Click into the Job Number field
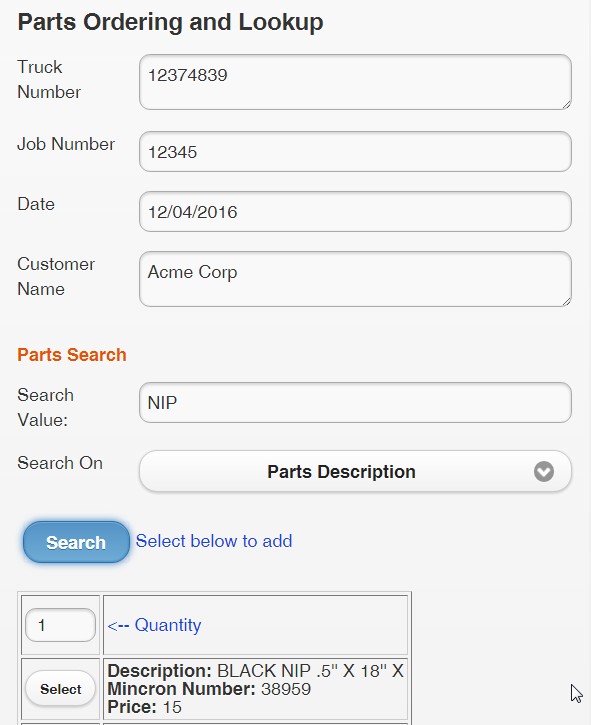The height and width of the screenshot is (725, 591). coord(355,152)
